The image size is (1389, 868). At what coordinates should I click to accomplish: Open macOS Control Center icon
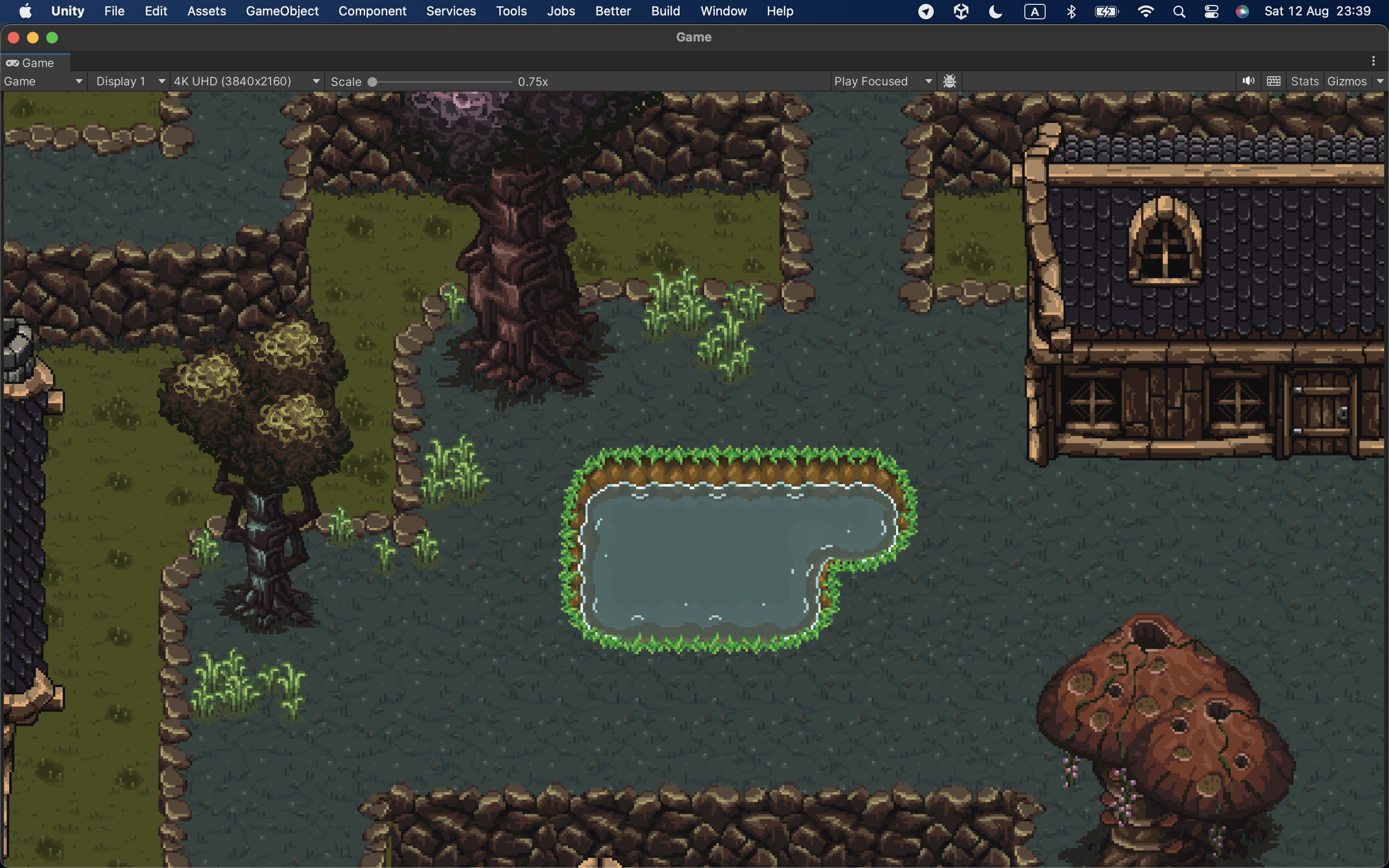click(x=1211, y=12)
